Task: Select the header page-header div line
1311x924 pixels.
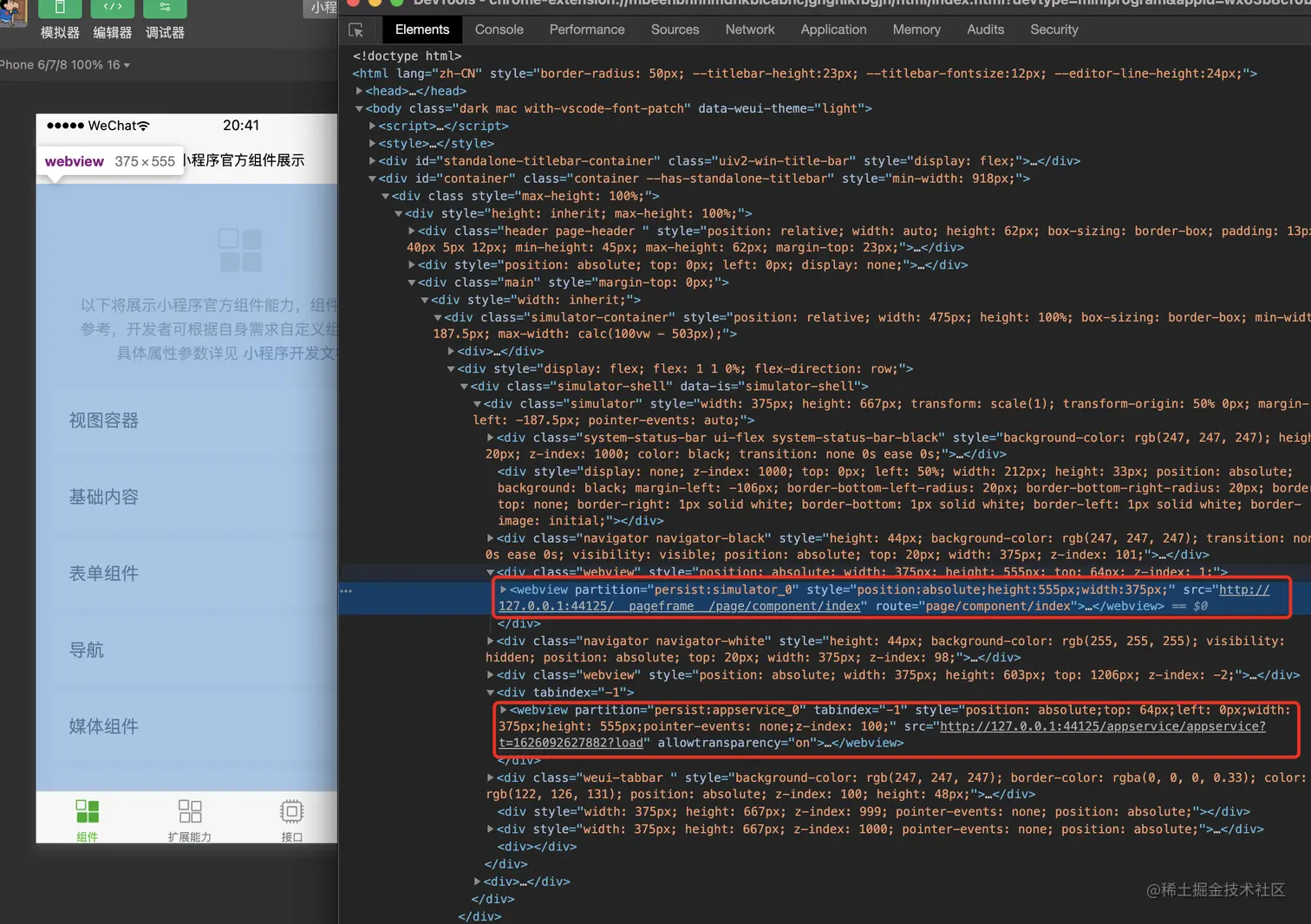Action: click(x=858, y=239)
